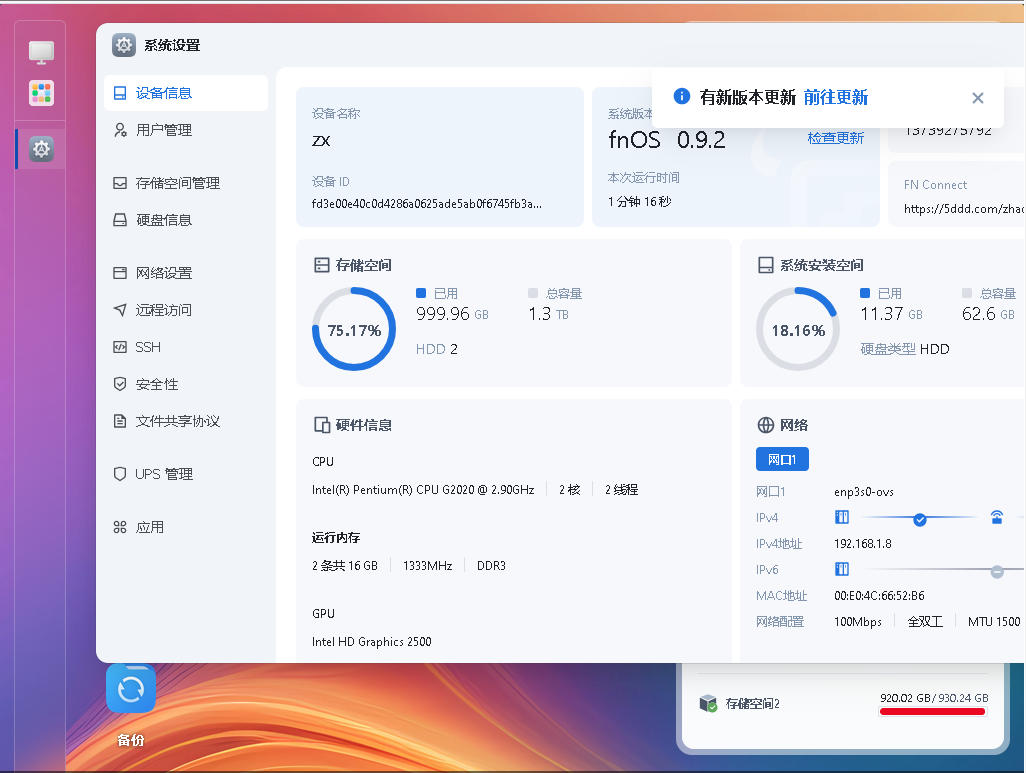The height and width of the screenshot is (773, 1026).
Task: Click the 920.02 GB / 930.24 GB text
Action: point(934,698)
